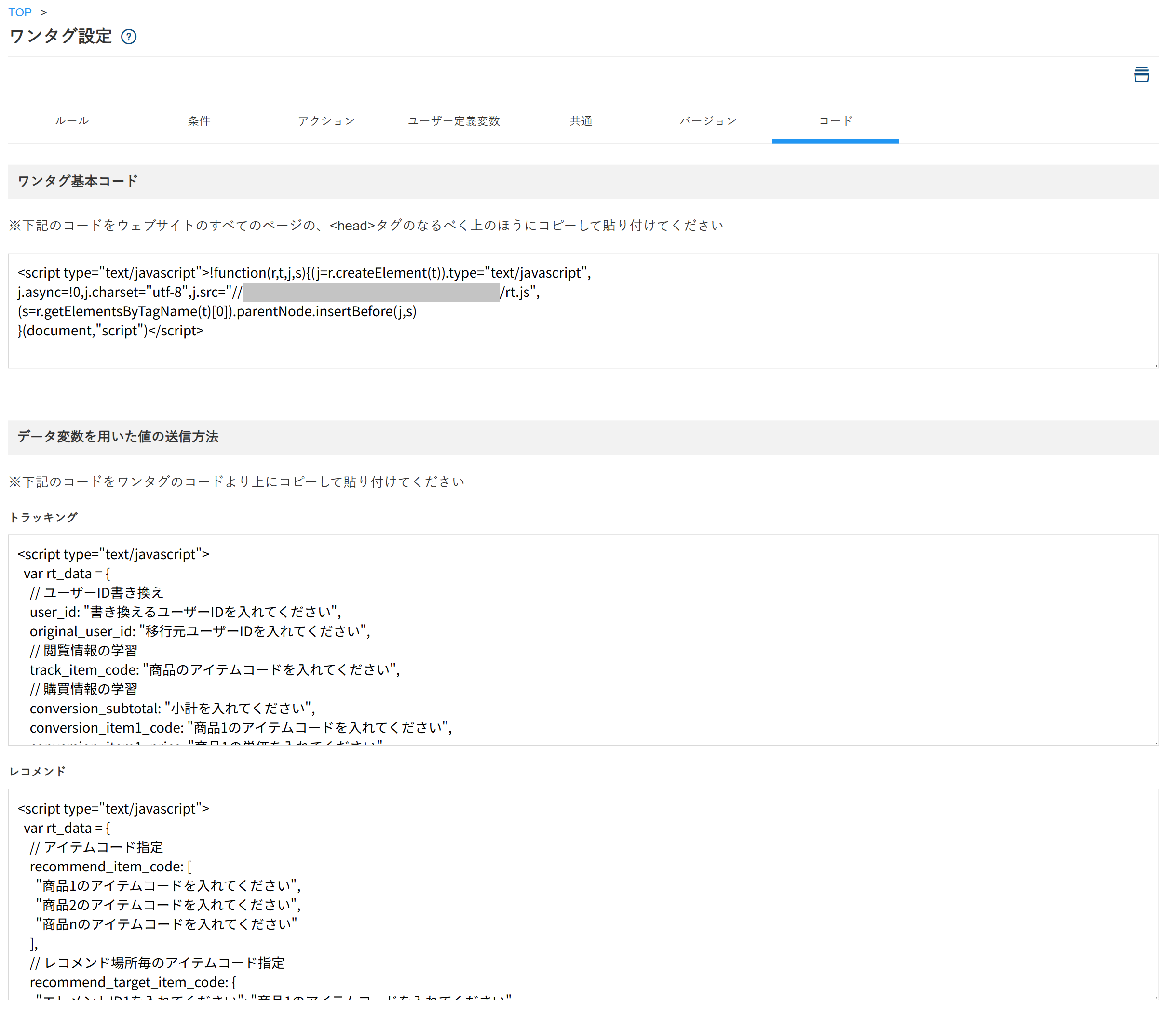Click the user_id line in tracking code
This screenshot has width=1176, height=1016.
point(186,612)
